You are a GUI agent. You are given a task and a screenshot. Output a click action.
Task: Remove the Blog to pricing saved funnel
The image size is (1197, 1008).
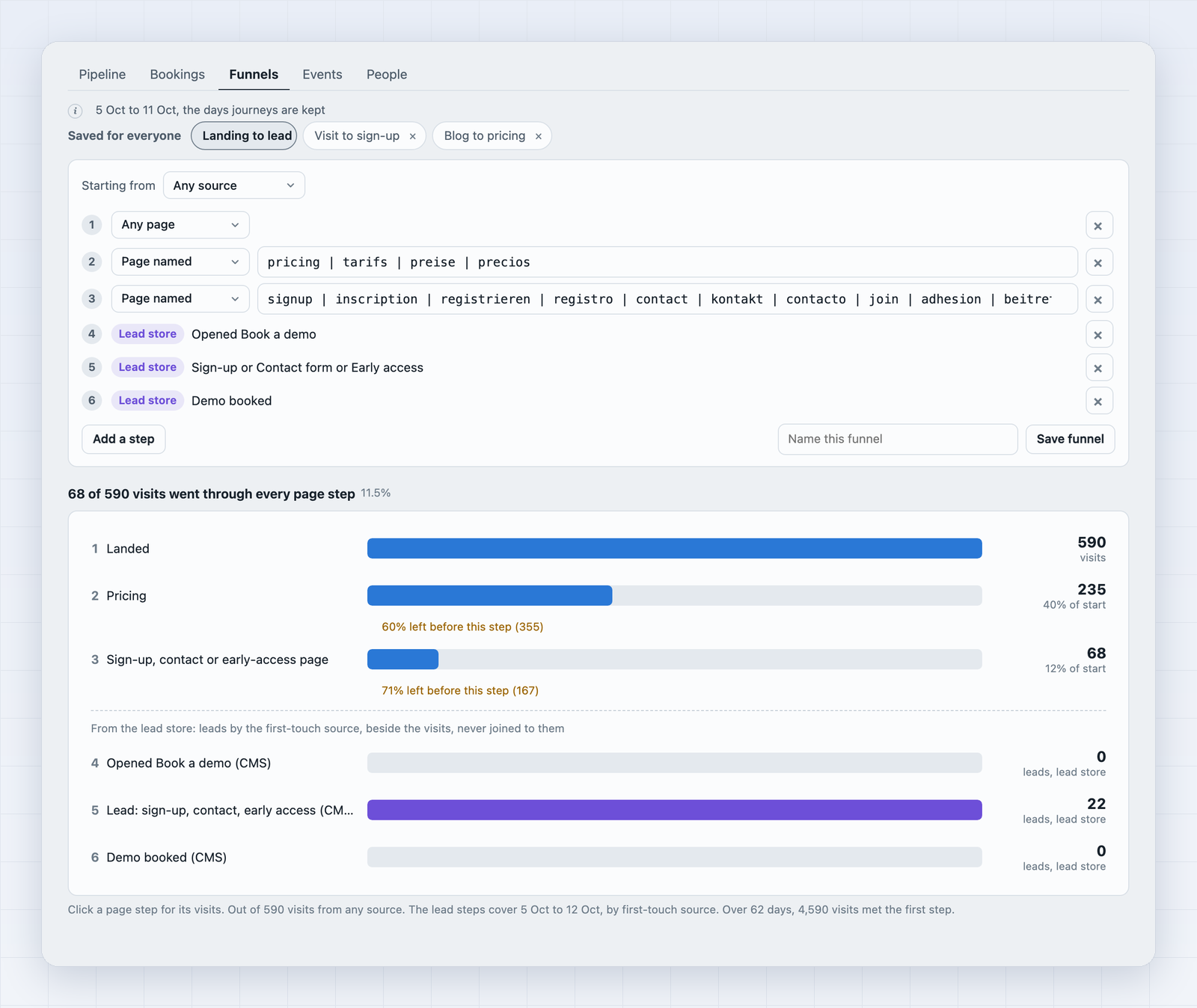coord(538,136)
